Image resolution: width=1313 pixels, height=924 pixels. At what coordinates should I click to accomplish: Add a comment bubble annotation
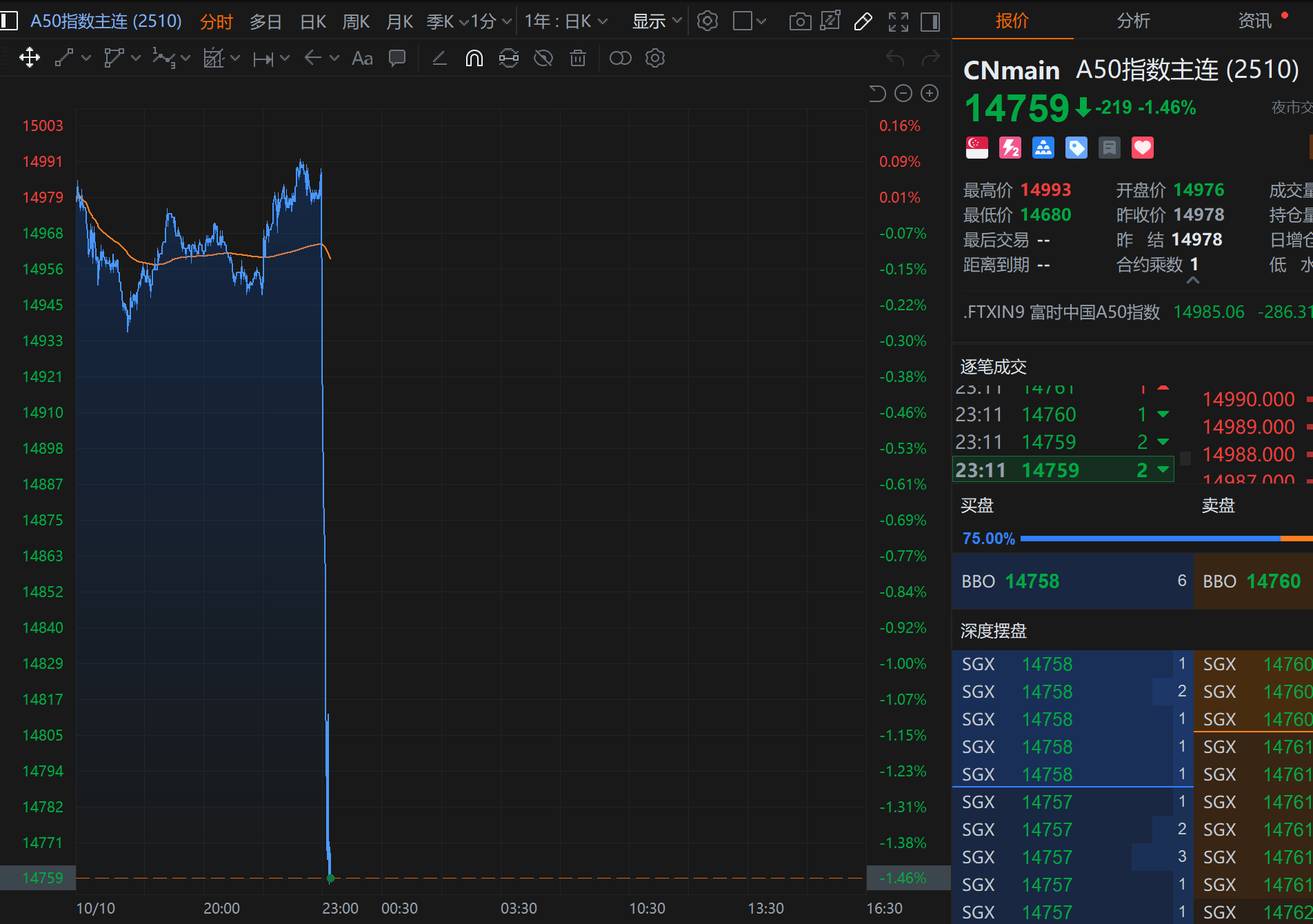(x=397, y=59)
